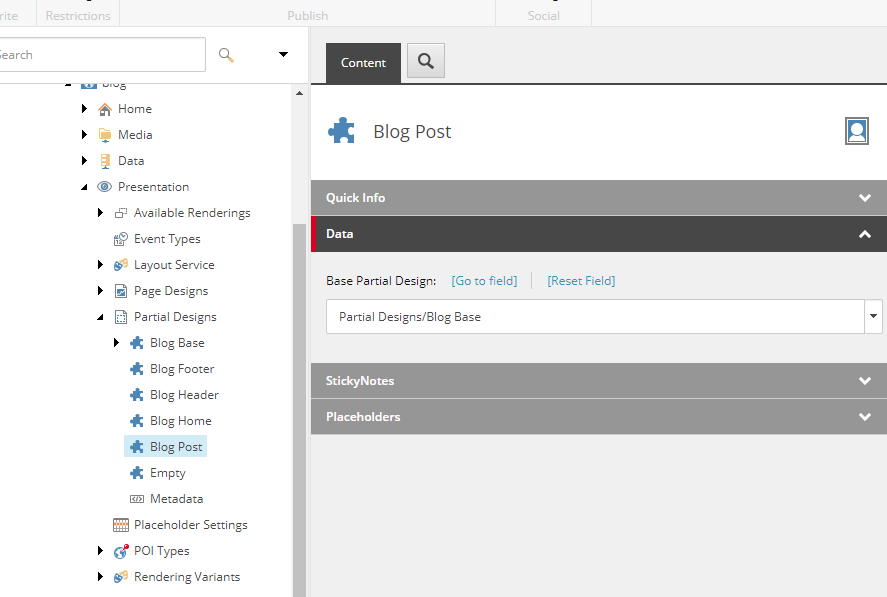Screen dimensions: 887x597
Task: Click the Blog Home puzzle icon
Action: point(137,421)
